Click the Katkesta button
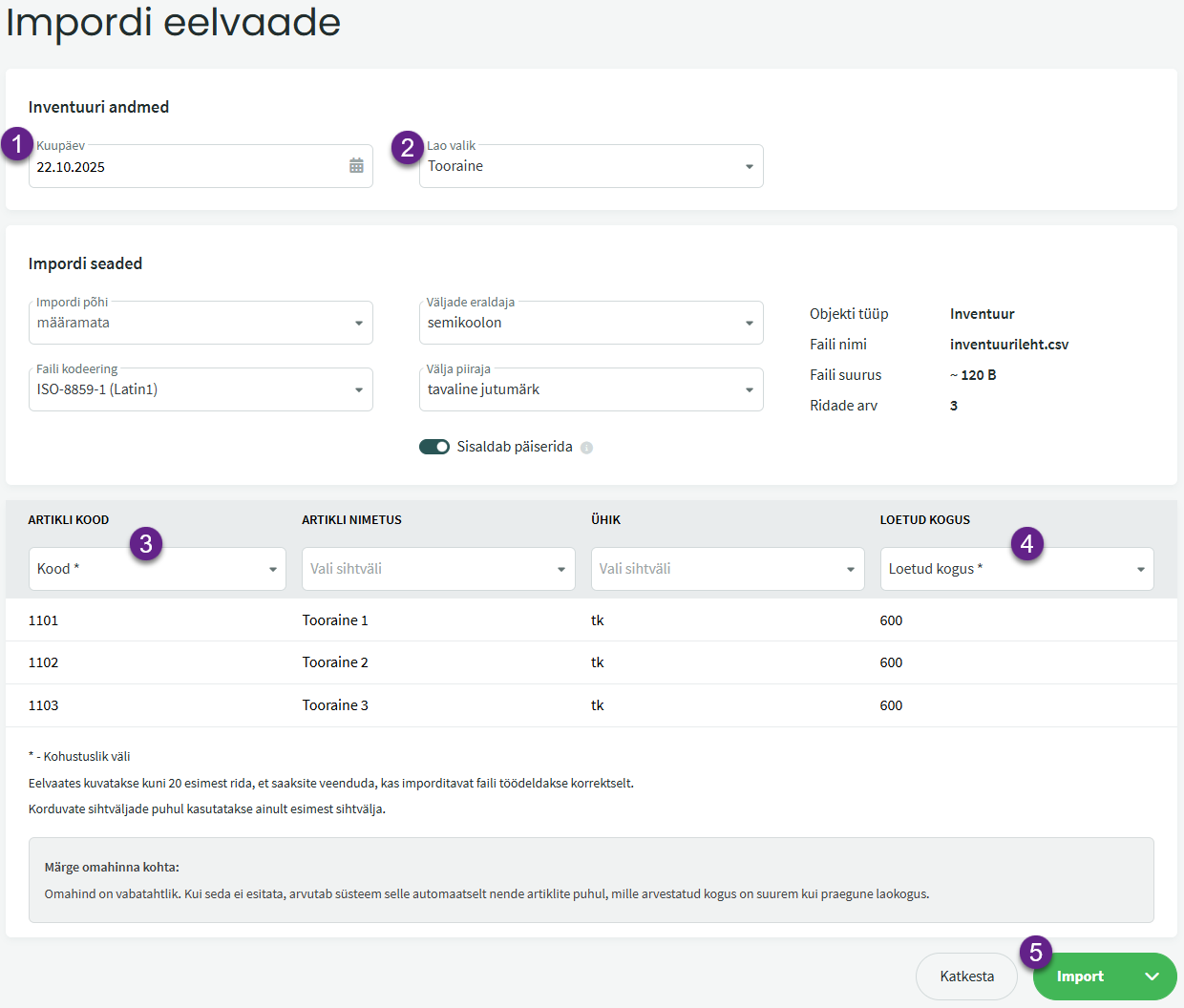This screenshot has height=1008, width=1184. [966, 976]
